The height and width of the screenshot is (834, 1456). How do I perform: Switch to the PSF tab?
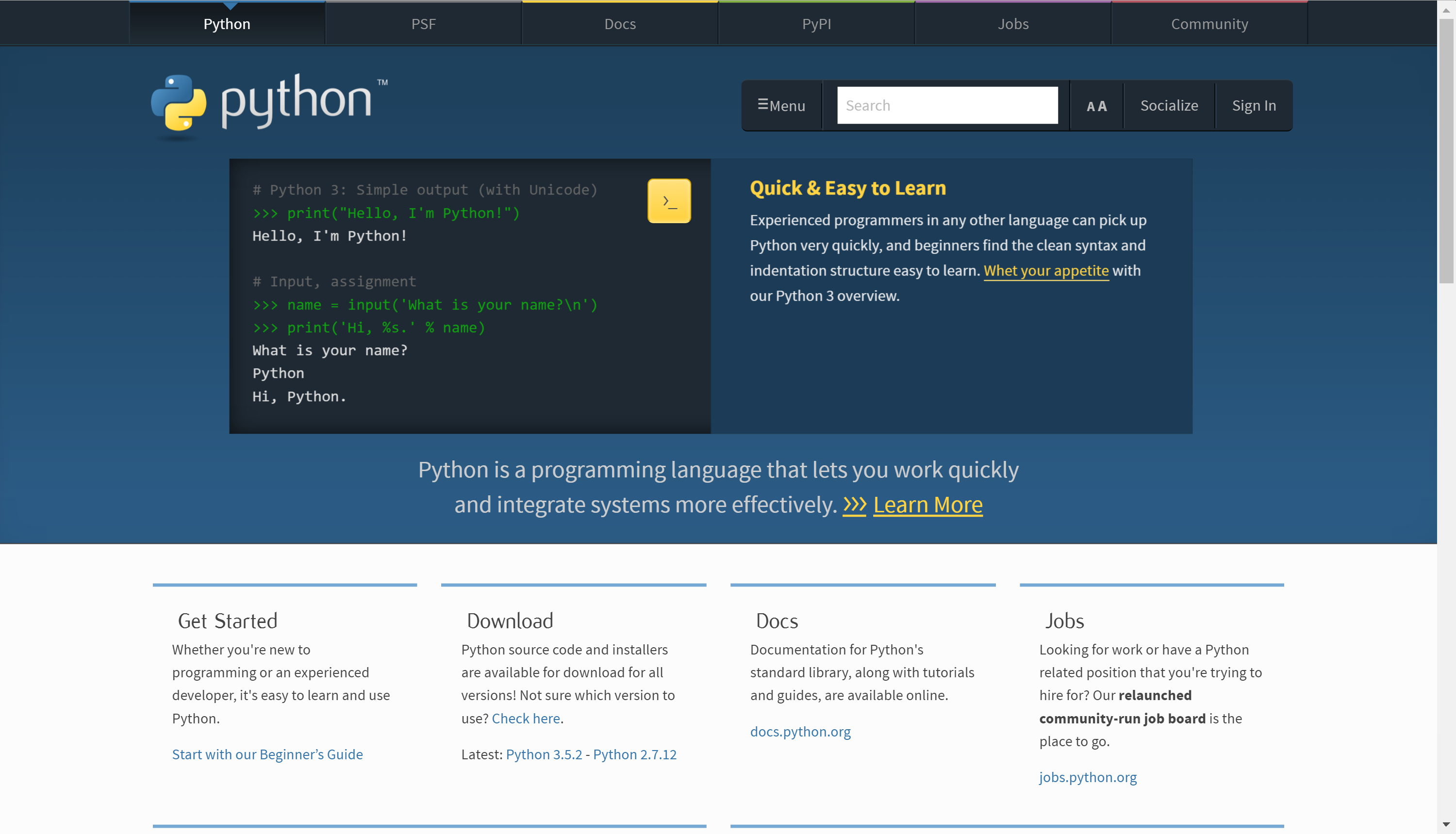coord(423,23)
